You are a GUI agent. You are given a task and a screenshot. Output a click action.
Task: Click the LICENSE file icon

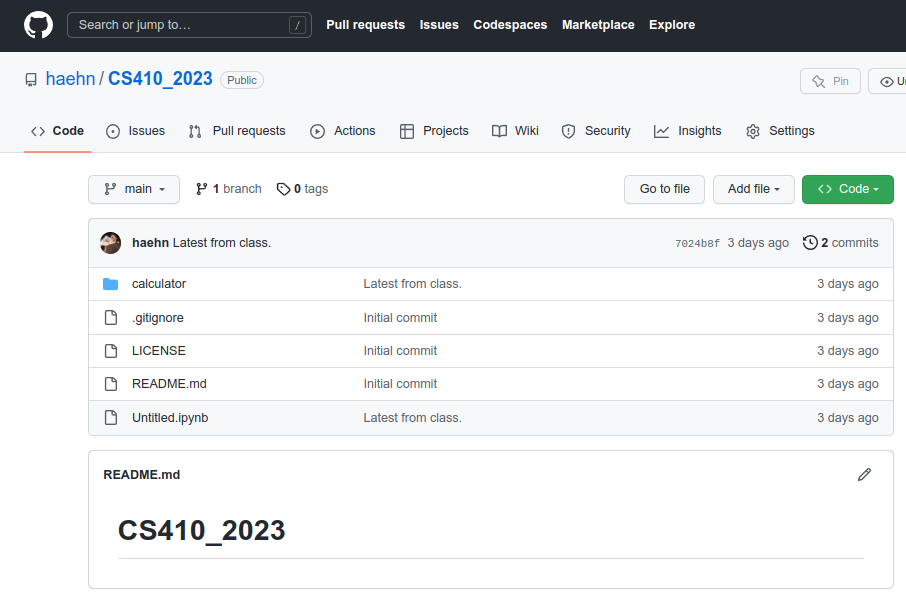click(110, 351)
